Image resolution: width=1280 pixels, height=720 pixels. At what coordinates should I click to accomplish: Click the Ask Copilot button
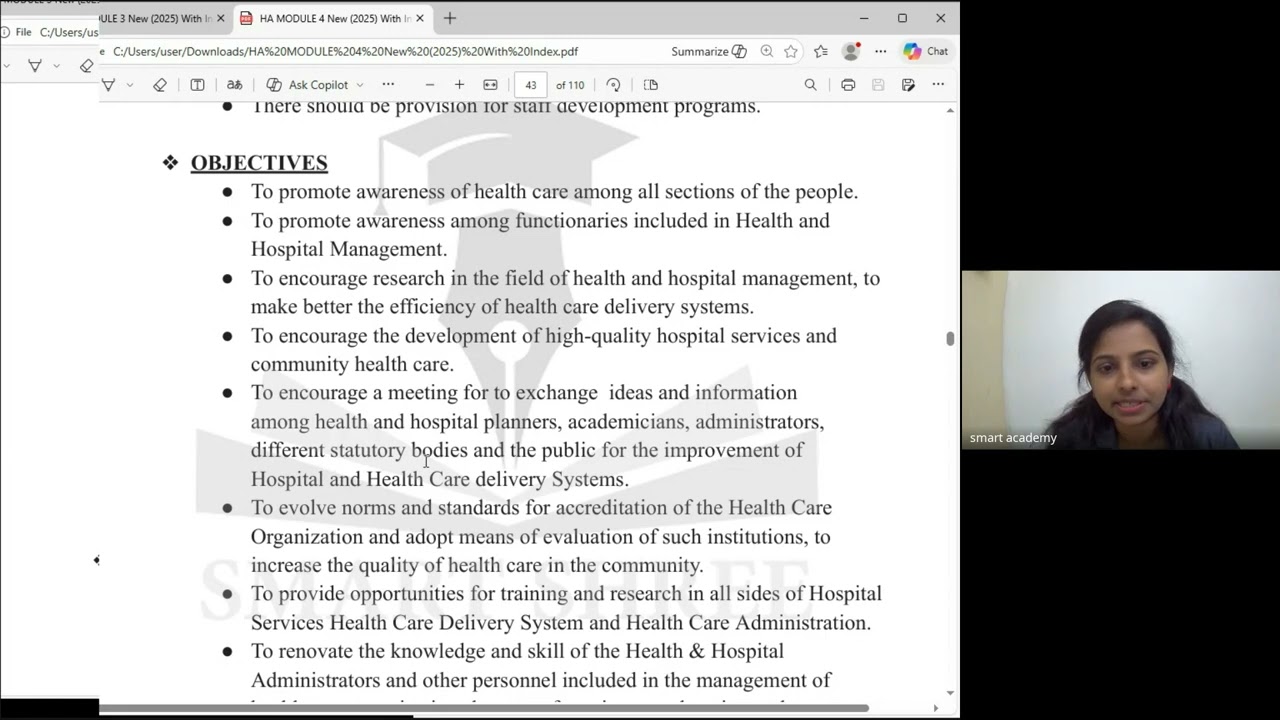click(308, 85)
